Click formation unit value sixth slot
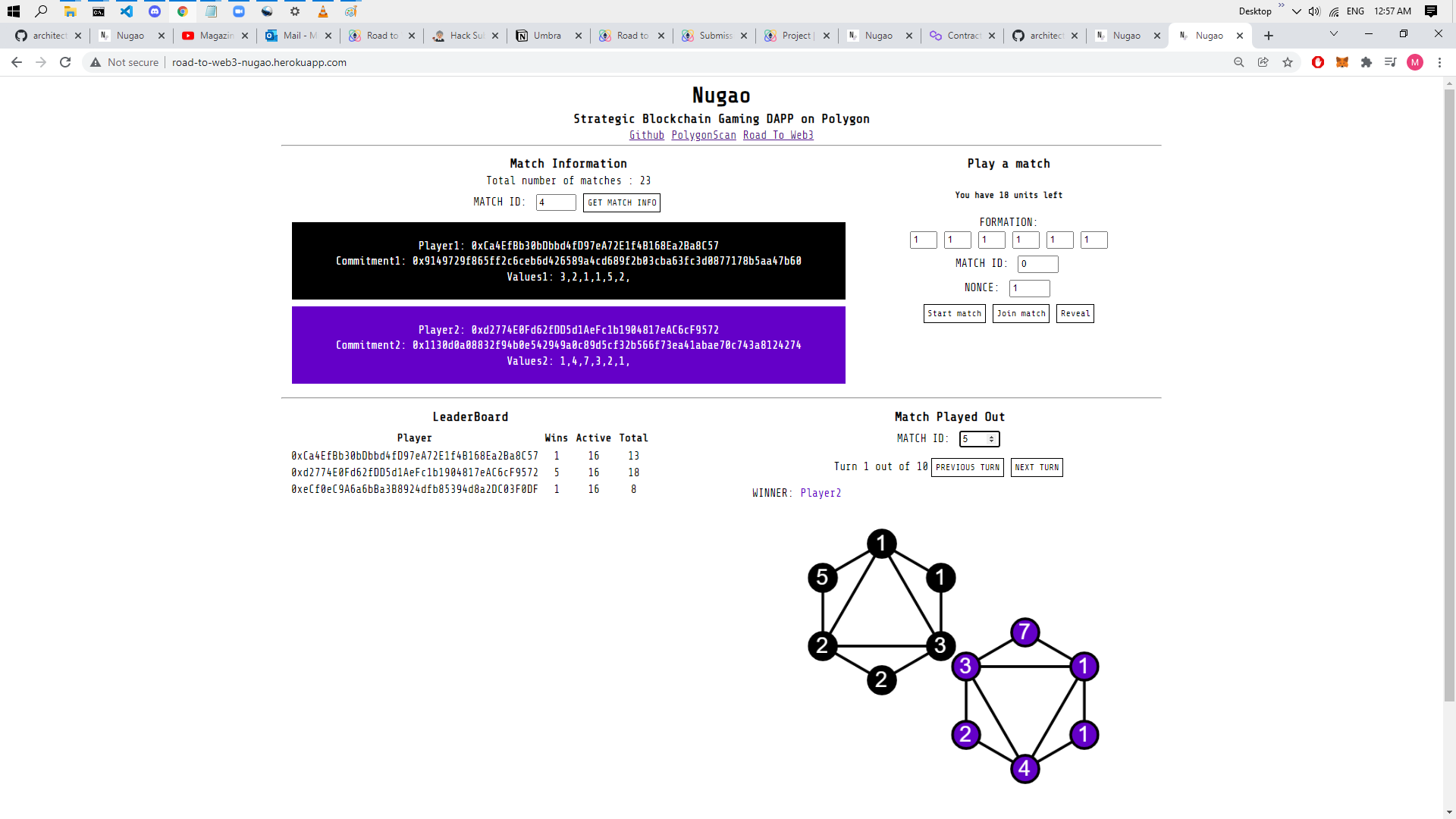 click(1094, 239)
